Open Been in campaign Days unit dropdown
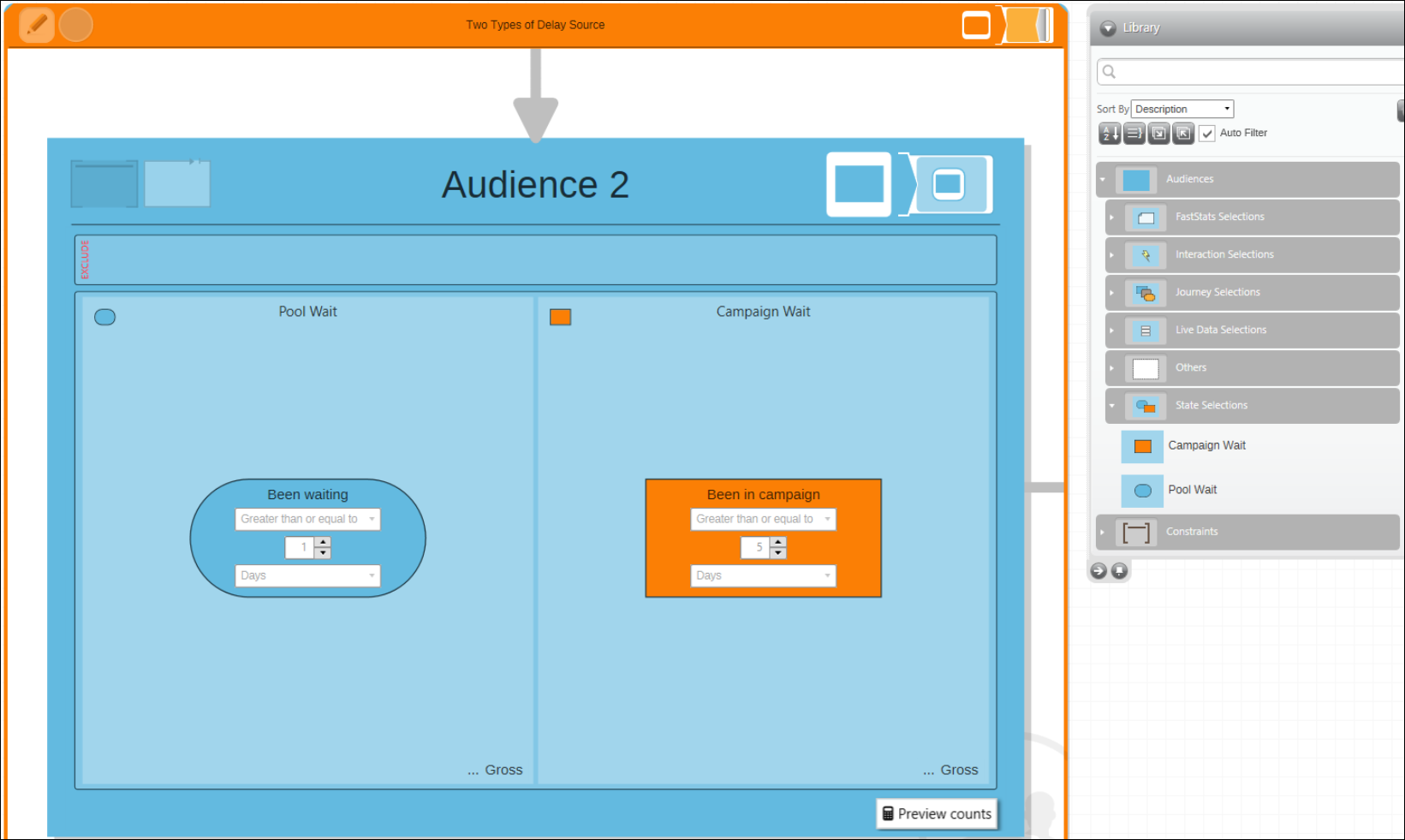This screenshot has height=840, width=1405. [763, 575]
